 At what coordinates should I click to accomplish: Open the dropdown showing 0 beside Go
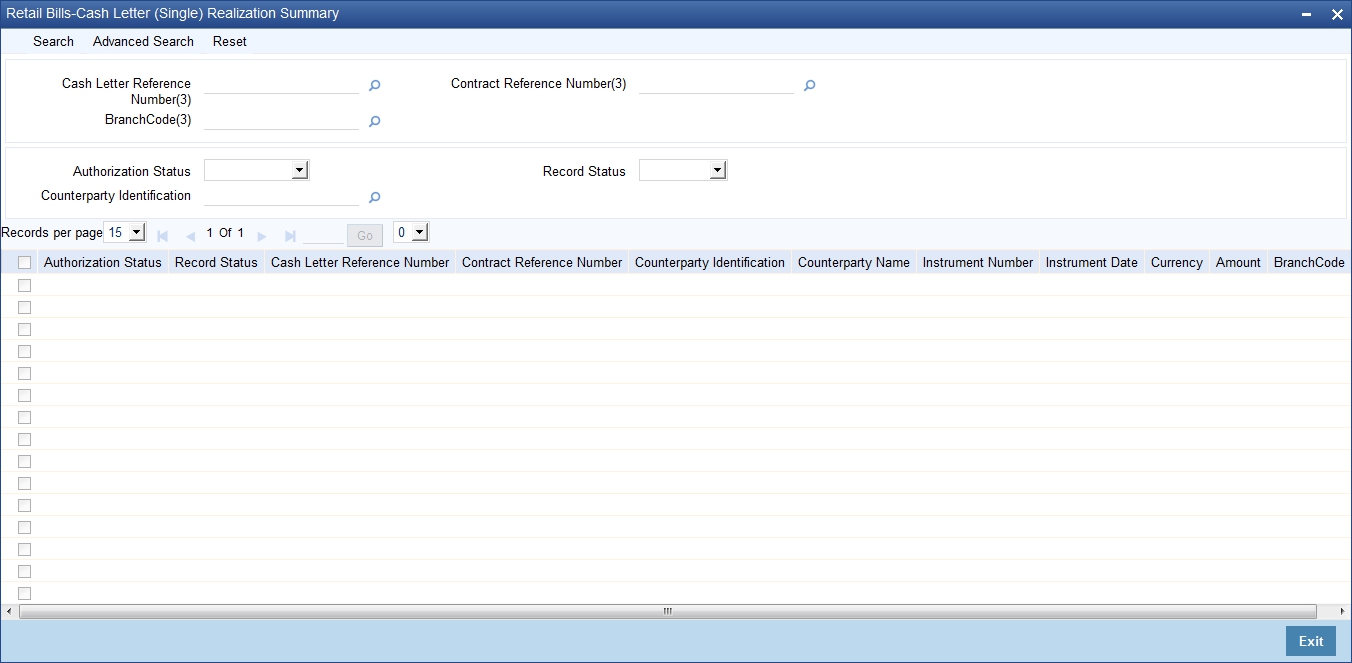pos(411,233)
